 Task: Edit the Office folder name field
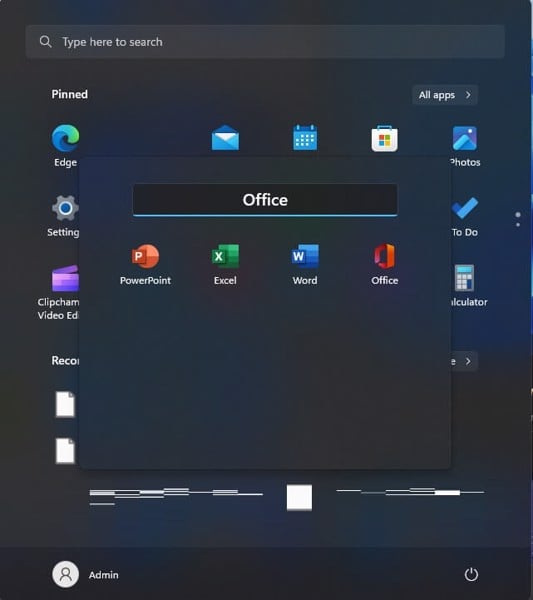click(x=265, y=200)
